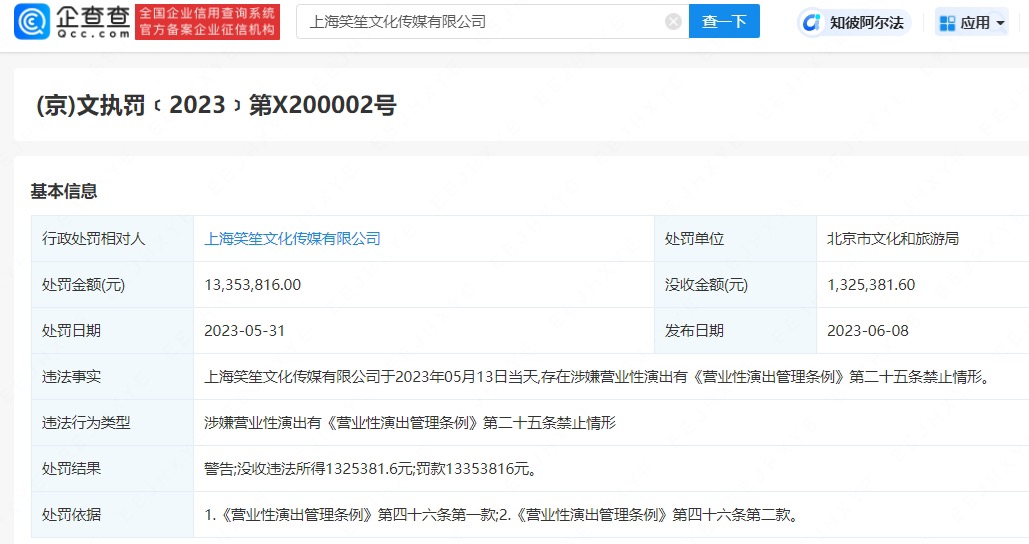Select the 违法事实 description text

[598, 376]
